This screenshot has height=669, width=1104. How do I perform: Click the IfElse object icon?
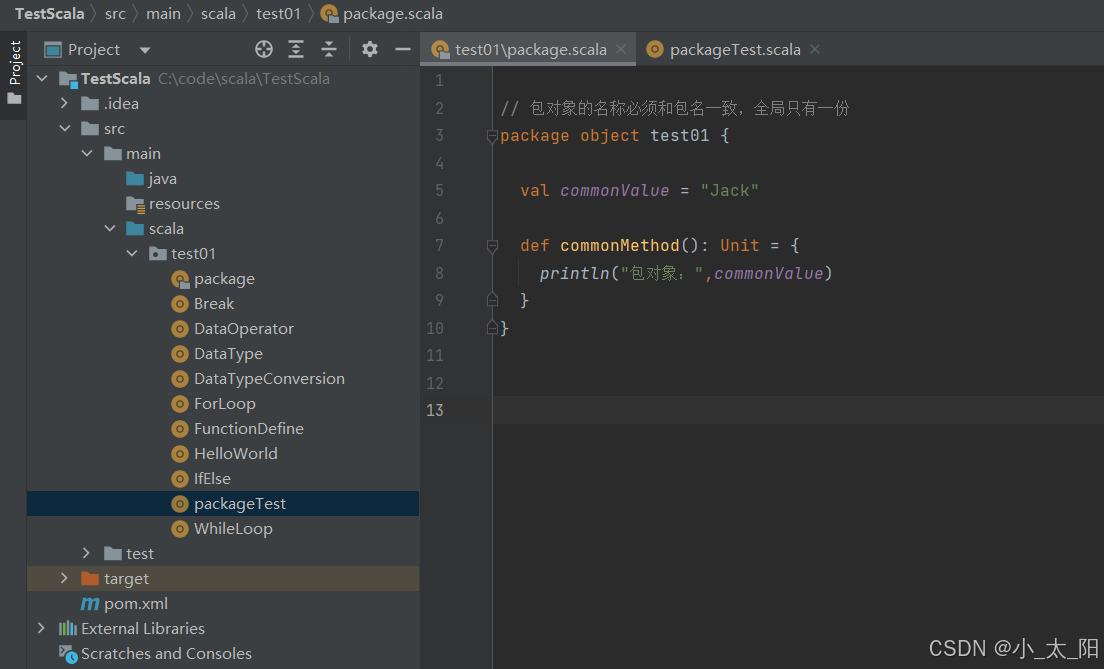180,479
